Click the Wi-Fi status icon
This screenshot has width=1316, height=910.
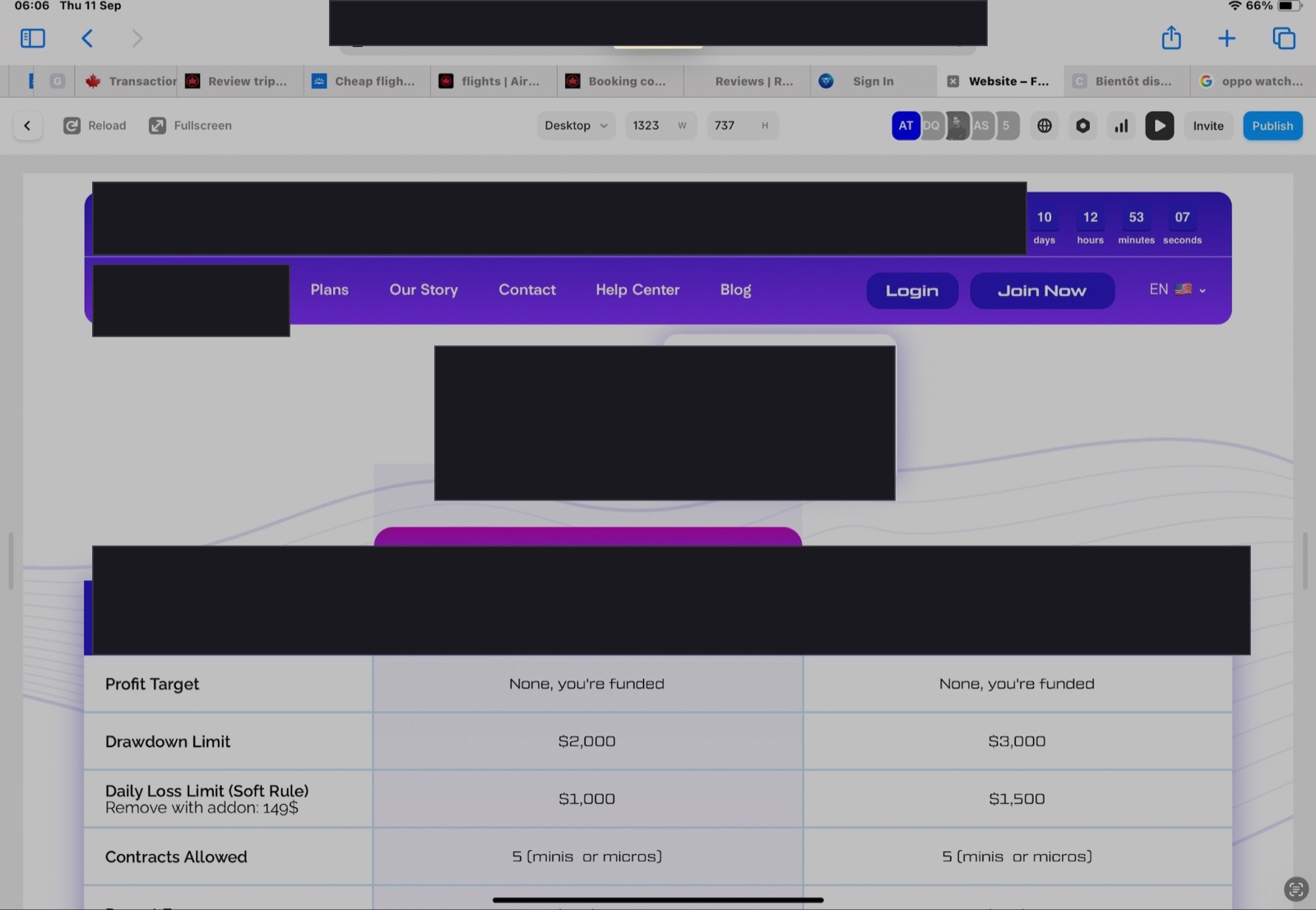[x=1235, y=6]
